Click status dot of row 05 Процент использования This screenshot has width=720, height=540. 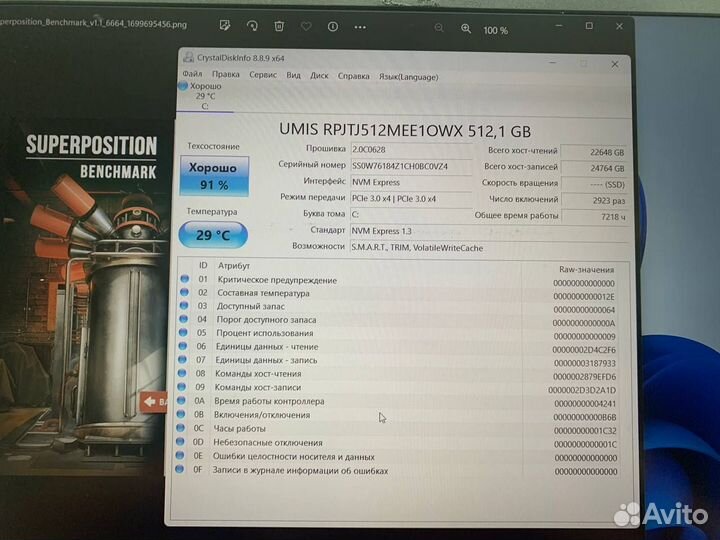tap(183, 332)
